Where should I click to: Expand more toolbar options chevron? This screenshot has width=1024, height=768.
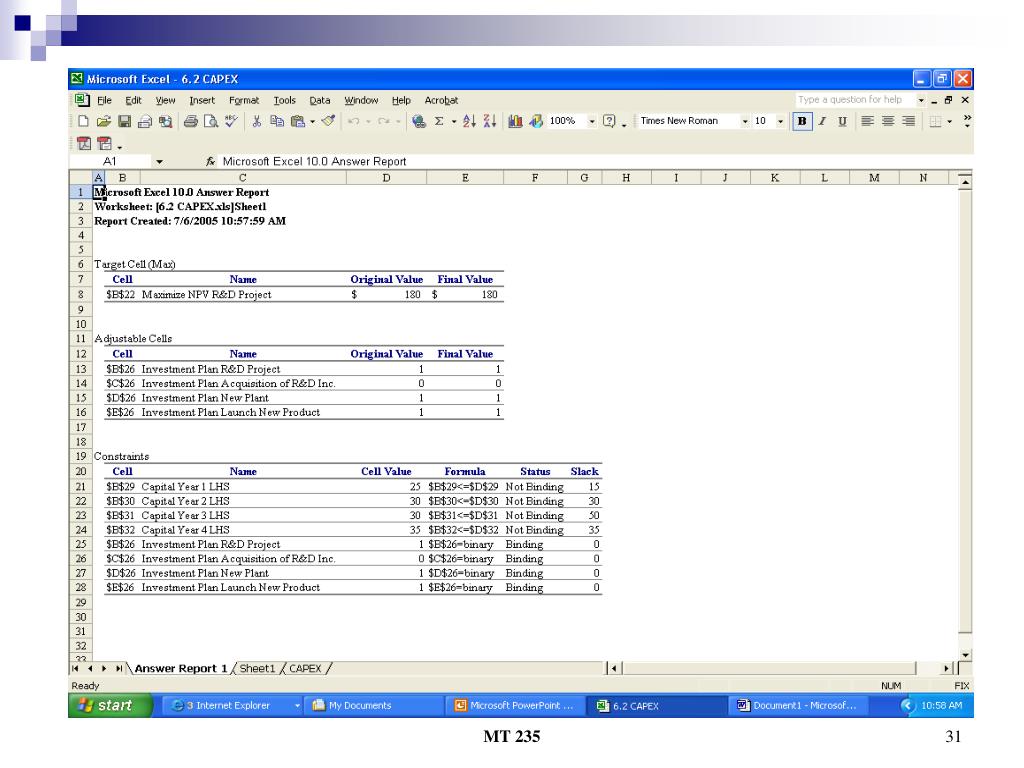point(967,121)
